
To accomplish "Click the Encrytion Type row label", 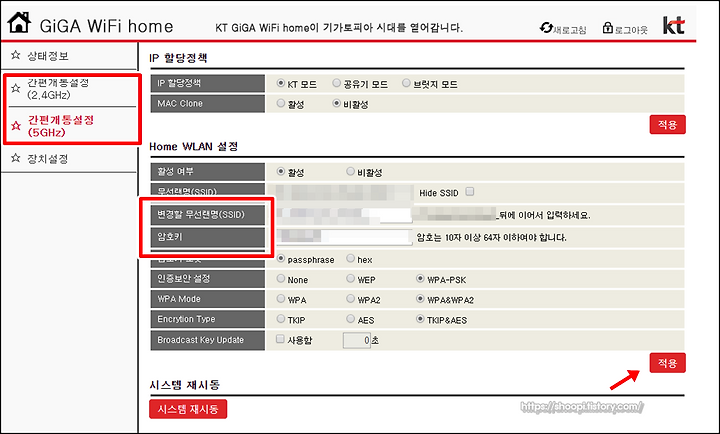I will [x=208, y=319].
